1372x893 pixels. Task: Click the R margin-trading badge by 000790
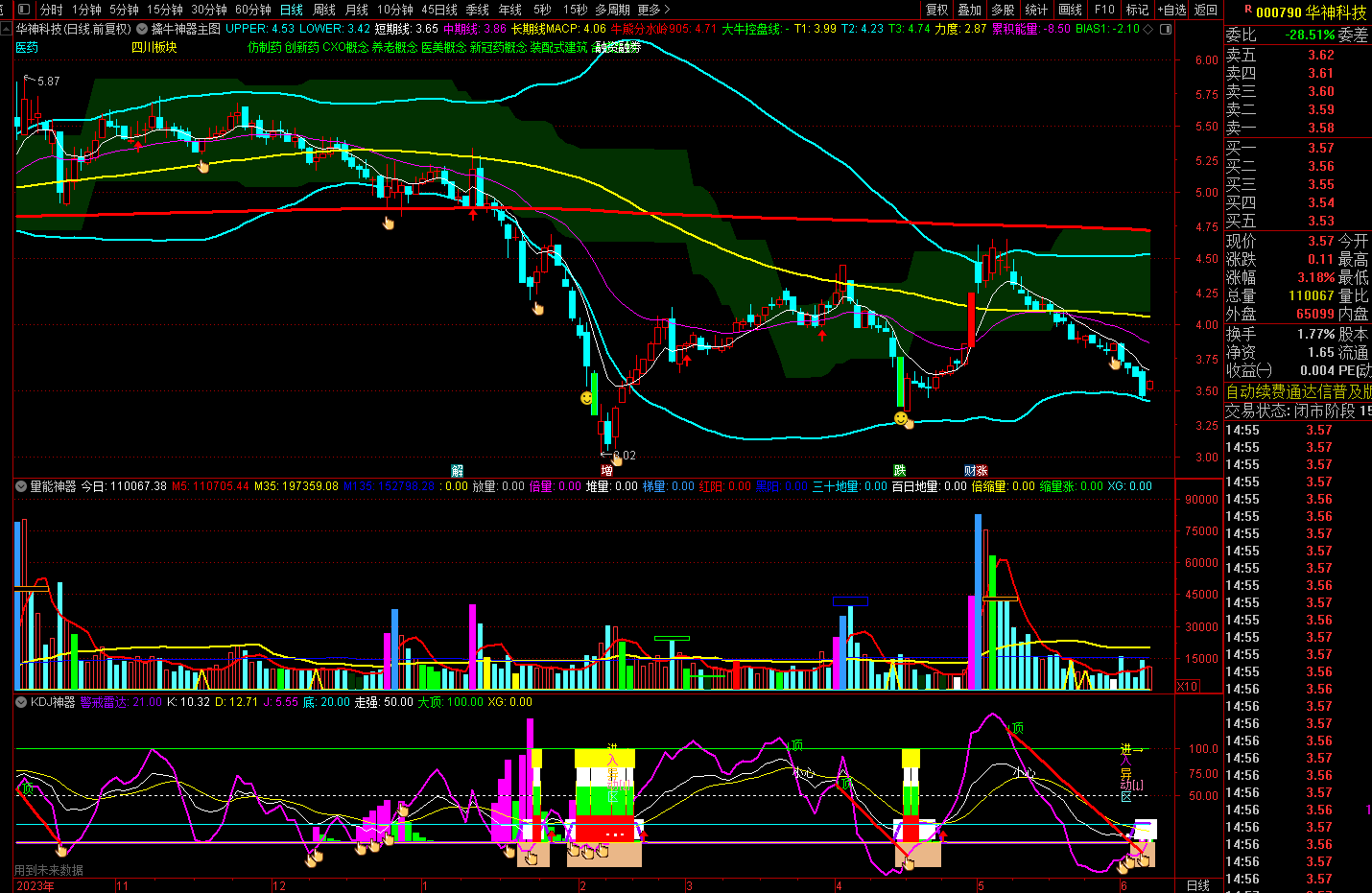tap(1248, 10)
